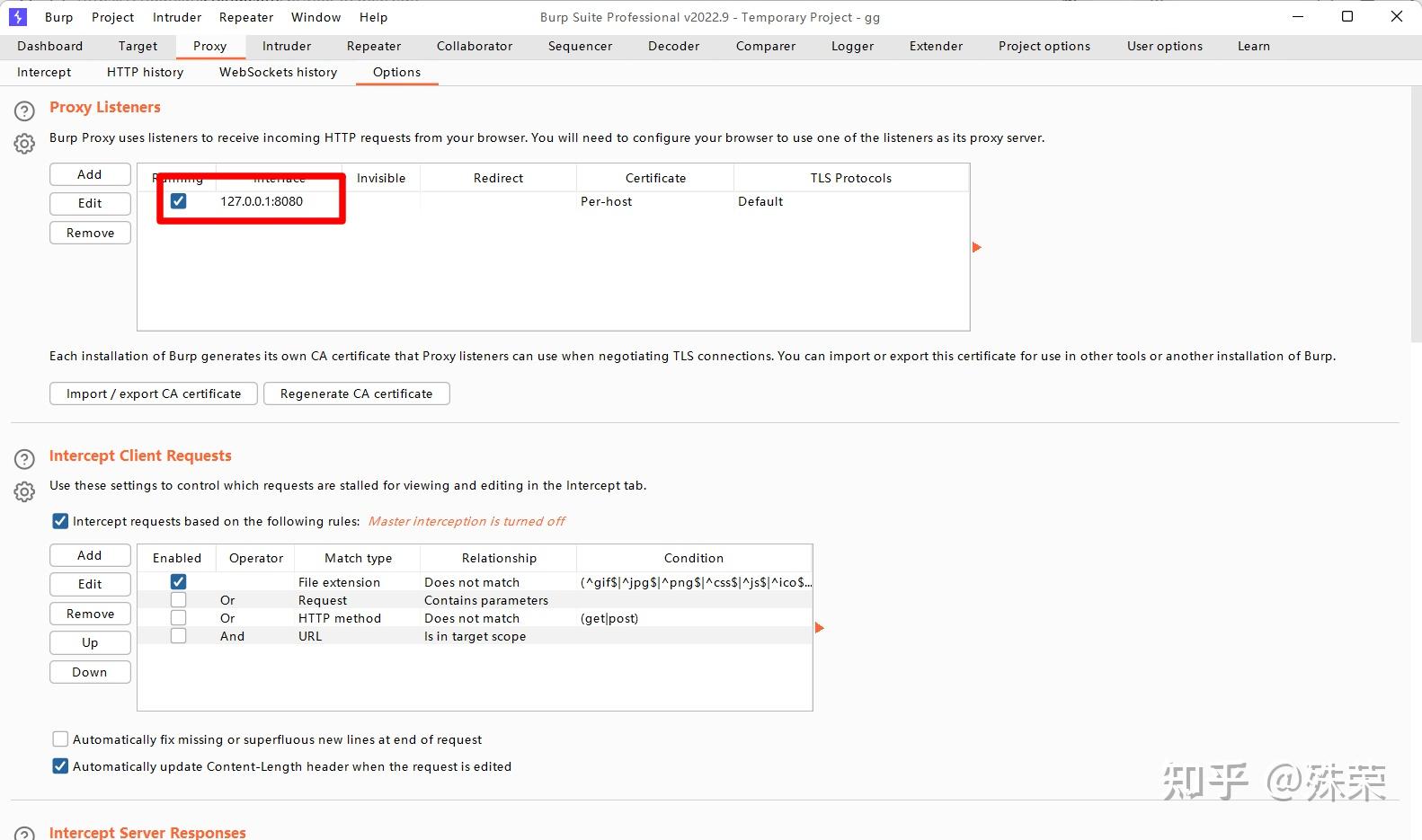1422x840 pixels.
Task: Switch to the Dashboard tab
Action: (x=49, y=46)
